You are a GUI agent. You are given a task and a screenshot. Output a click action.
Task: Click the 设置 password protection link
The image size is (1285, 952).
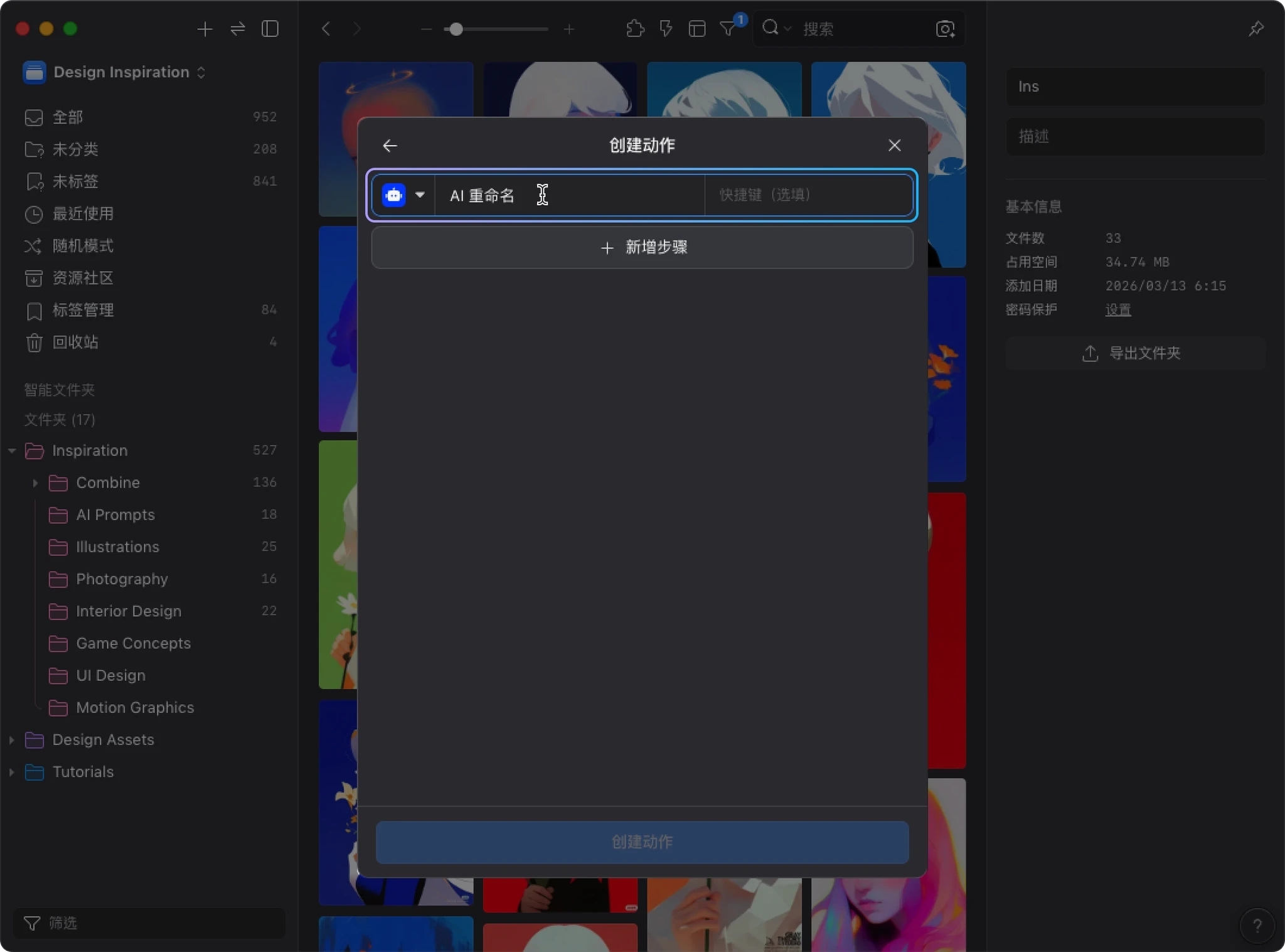pos(1117,310)
